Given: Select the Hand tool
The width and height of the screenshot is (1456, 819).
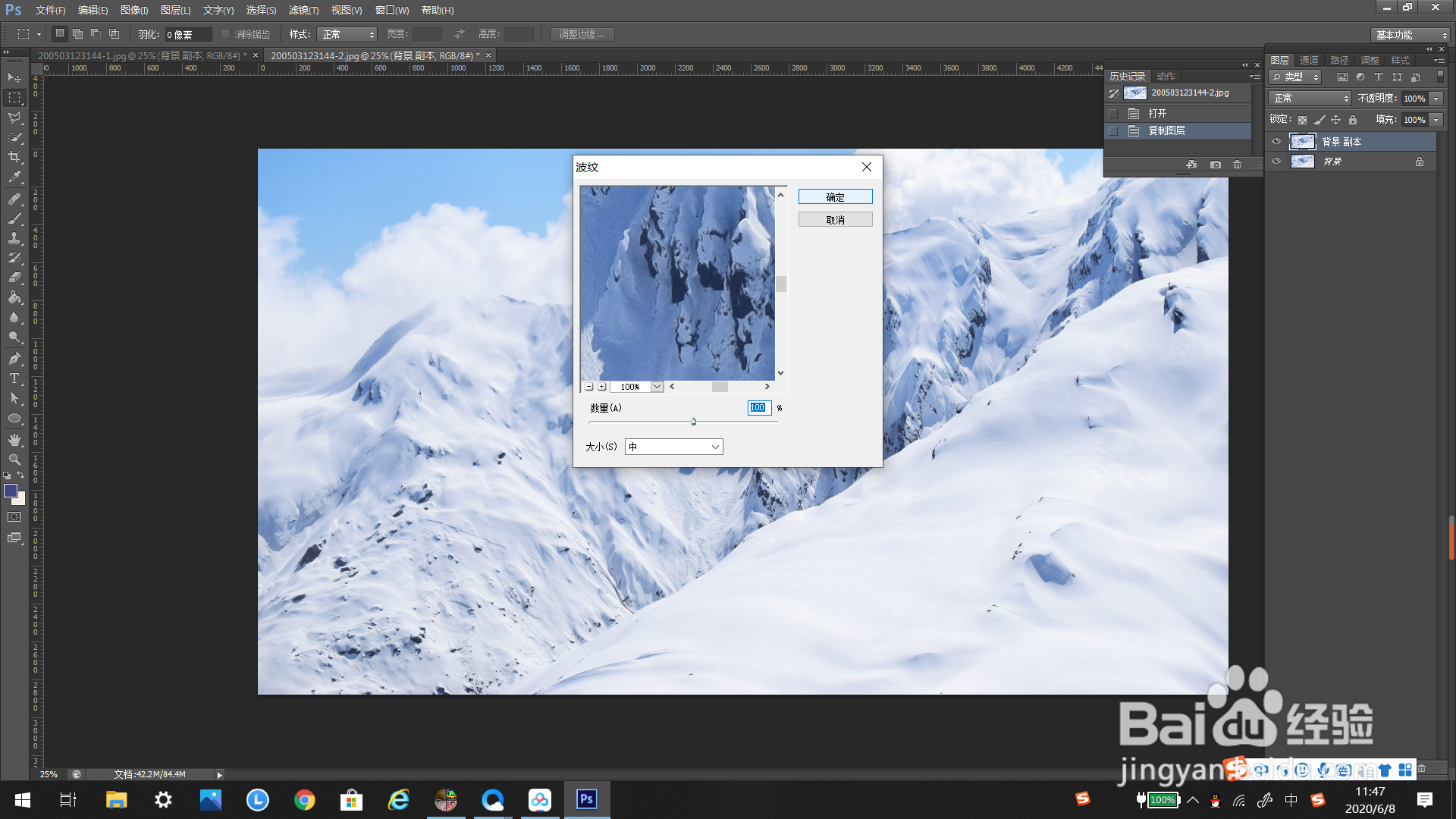Looking at the screenshot, I should click(x=14, y=440).
